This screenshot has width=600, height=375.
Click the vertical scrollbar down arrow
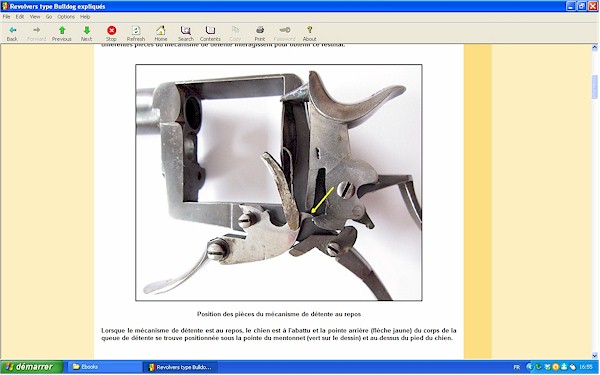[595, 355]
